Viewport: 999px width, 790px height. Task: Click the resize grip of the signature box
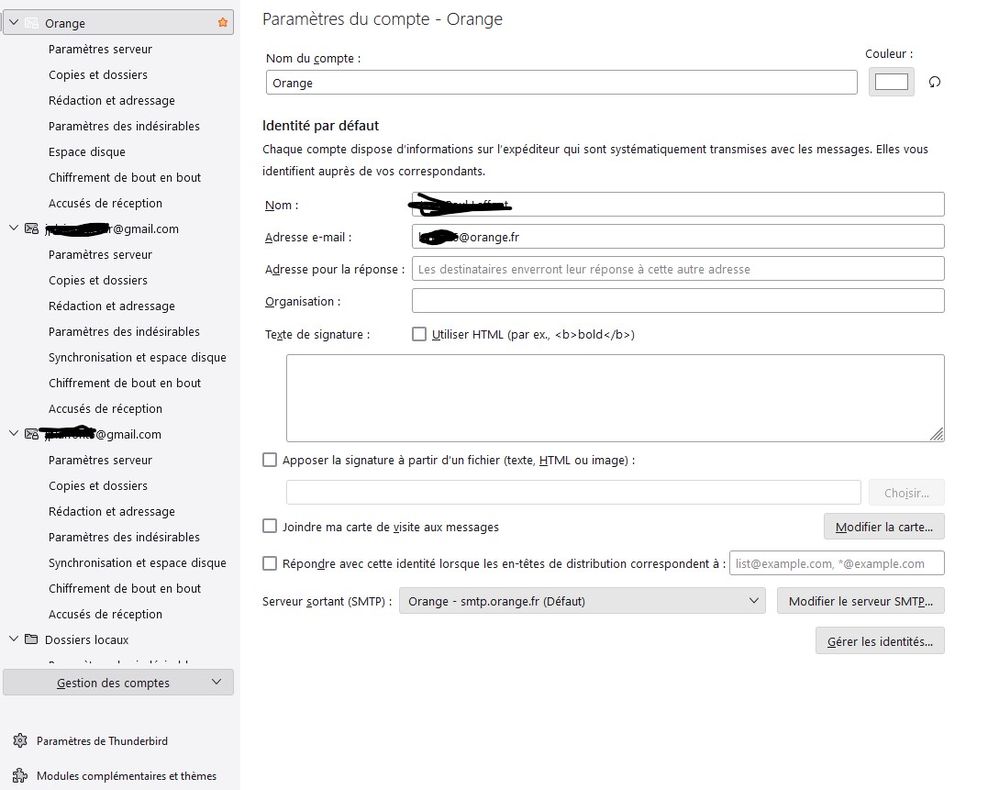coord(937,434)
